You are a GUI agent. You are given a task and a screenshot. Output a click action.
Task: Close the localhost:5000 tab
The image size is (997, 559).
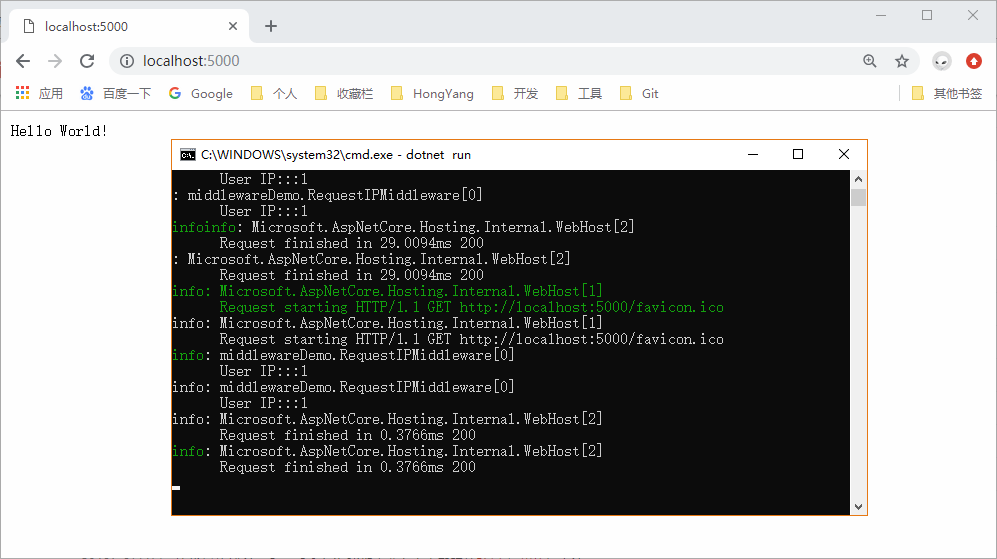(x=233, y=26)
